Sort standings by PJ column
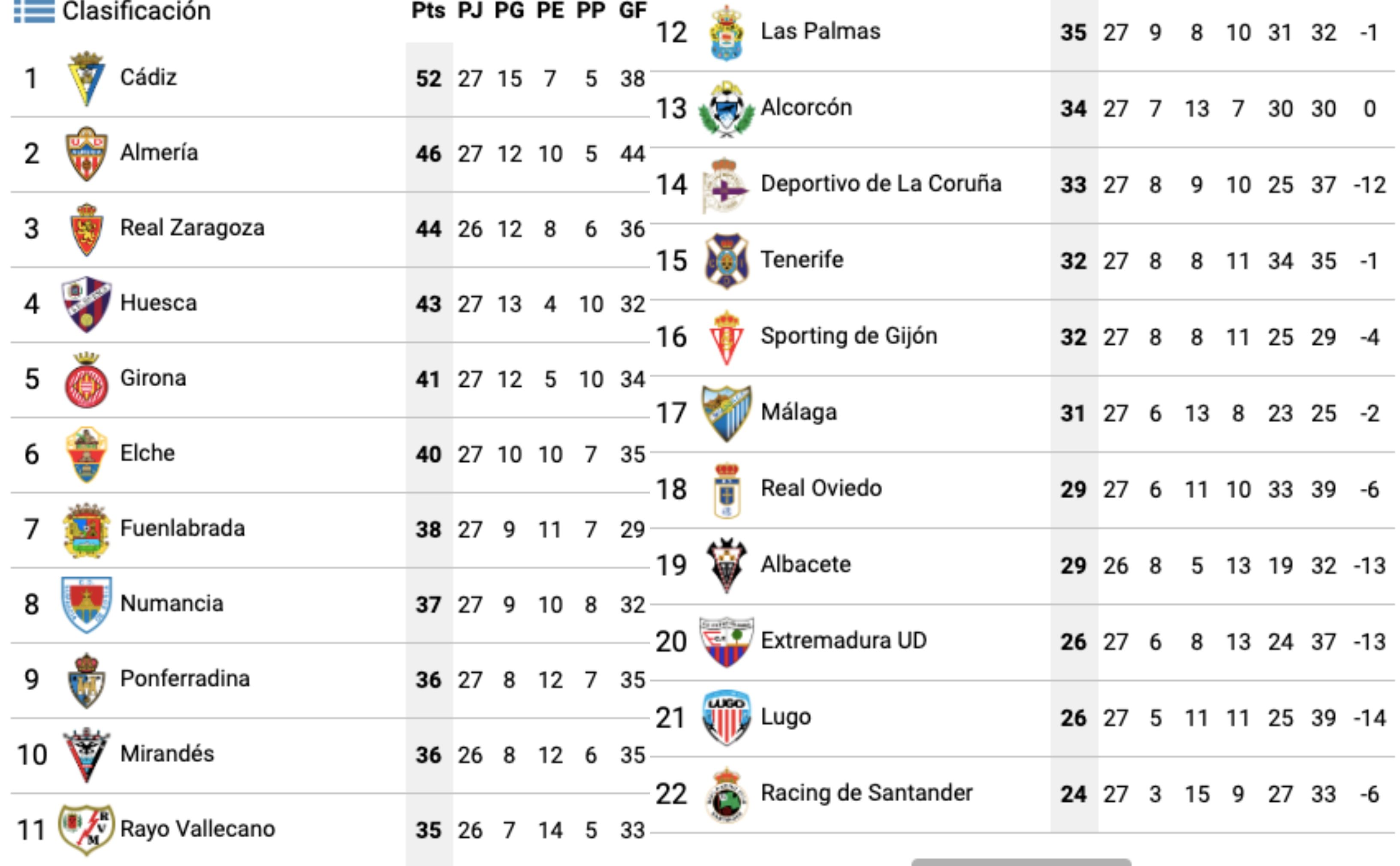The height and width of the screenshot is (866, 1400). pos(470,10)
